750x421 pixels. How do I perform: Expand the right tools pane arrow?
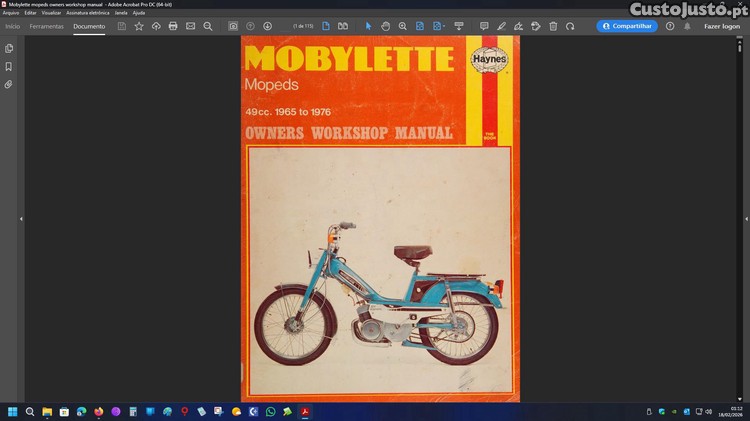pyautogui.click(x=739, y=219)
